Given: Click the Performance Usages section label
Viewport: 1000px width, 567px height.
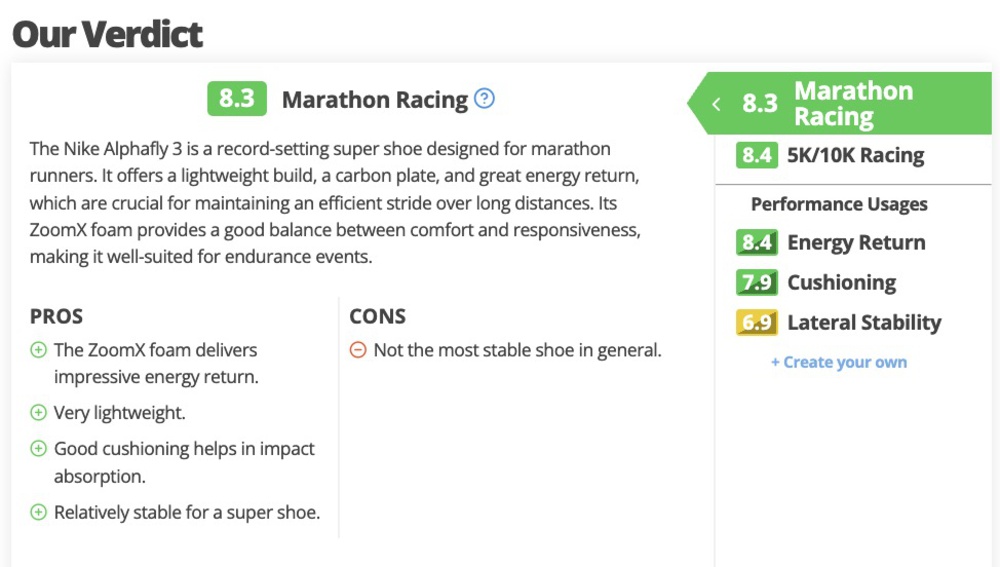Looking at the screenshot, I should pos(839,204).
